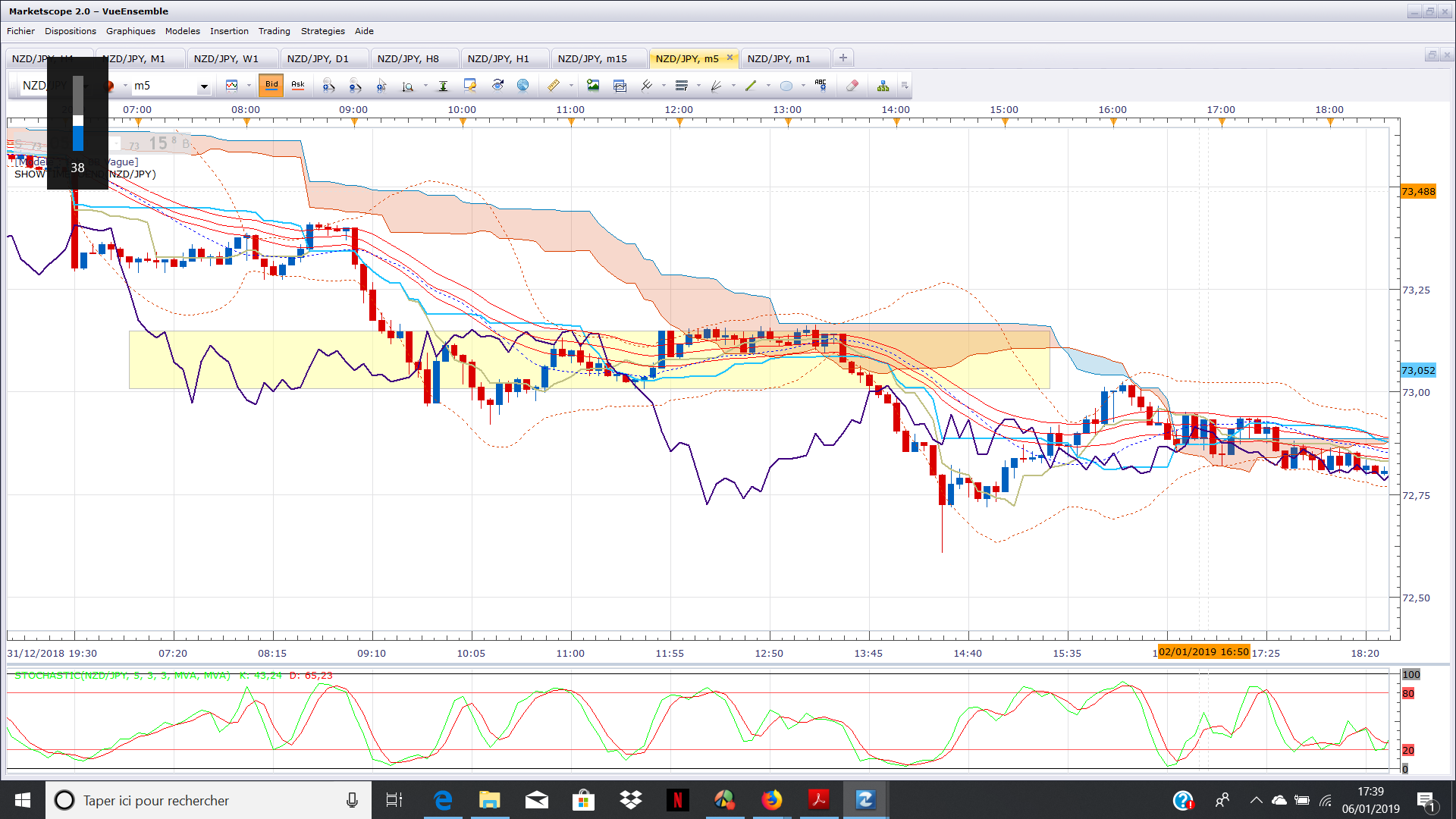Viewport: 1456px width, 819px height.
Task: Click the toolbar overflow options button
Action: point(905,86)
